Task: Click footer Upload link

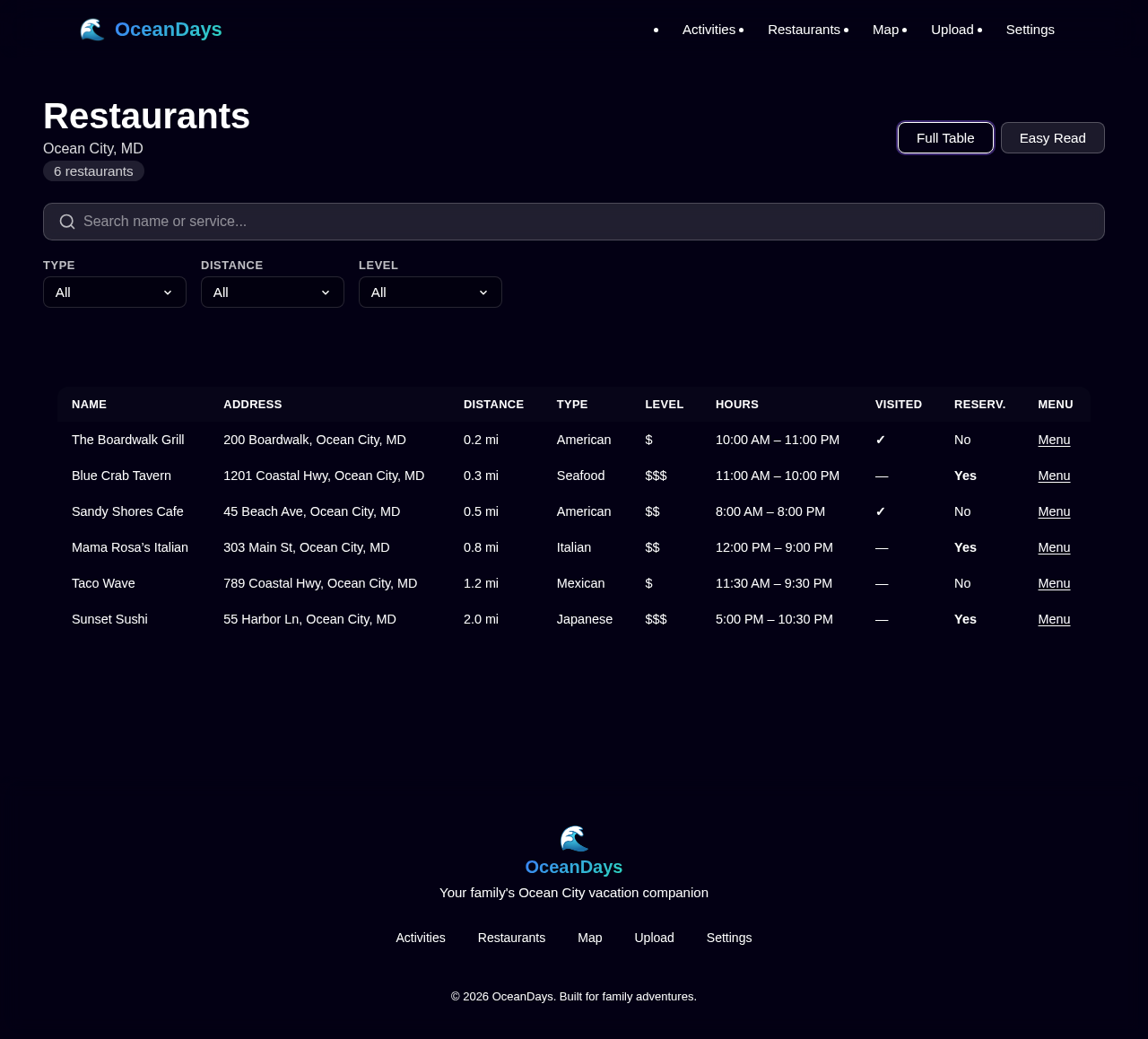Action: coord(655,938)
